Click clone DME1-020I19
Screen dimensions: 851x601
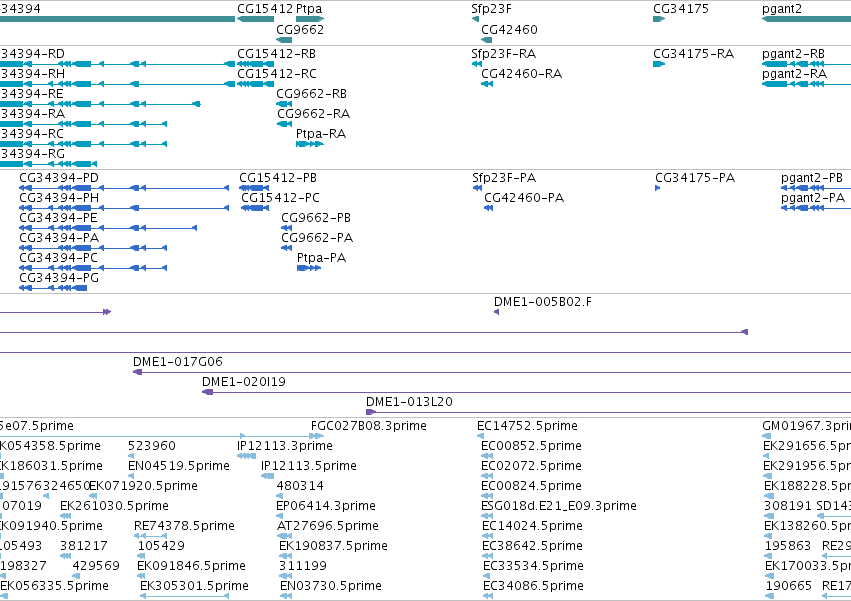(x=244, y=382)
